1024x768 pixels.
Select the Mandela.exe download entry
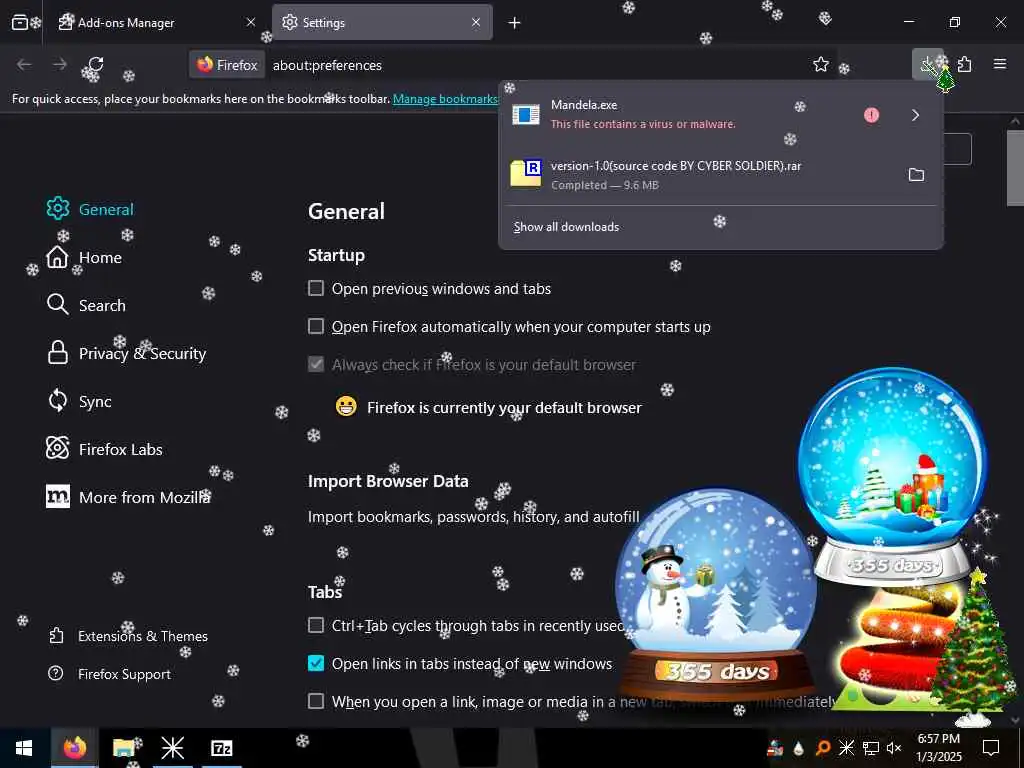tap(679, 114)
